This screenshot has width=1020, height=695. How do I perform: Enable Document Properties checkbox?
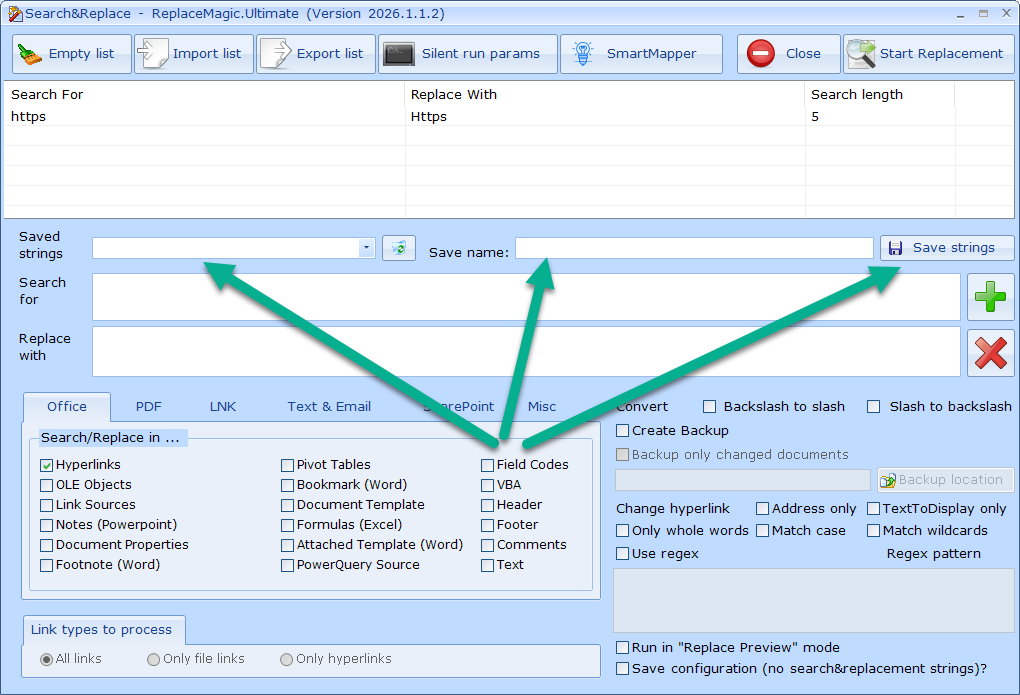pos(46,545)
